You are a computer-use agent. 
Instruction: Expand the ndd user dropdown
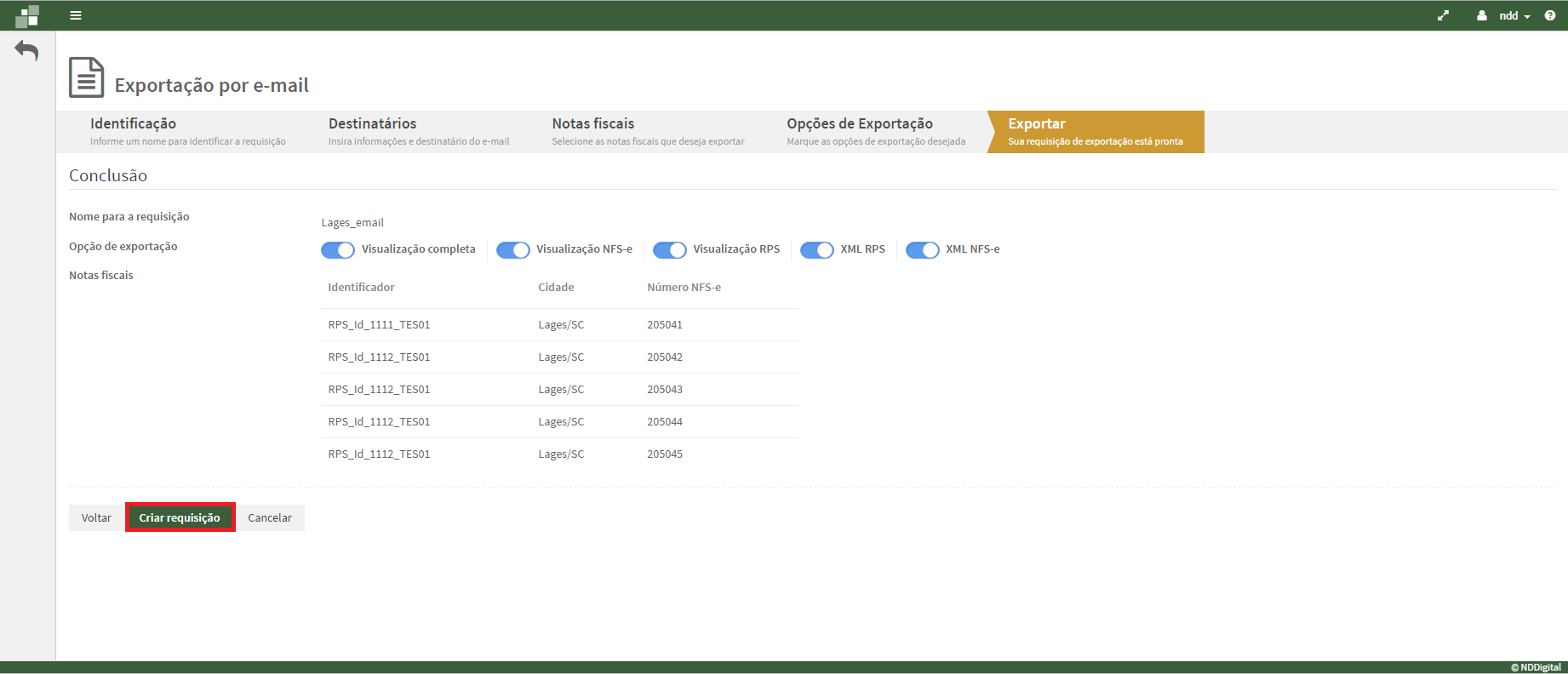click(1514, 15)
